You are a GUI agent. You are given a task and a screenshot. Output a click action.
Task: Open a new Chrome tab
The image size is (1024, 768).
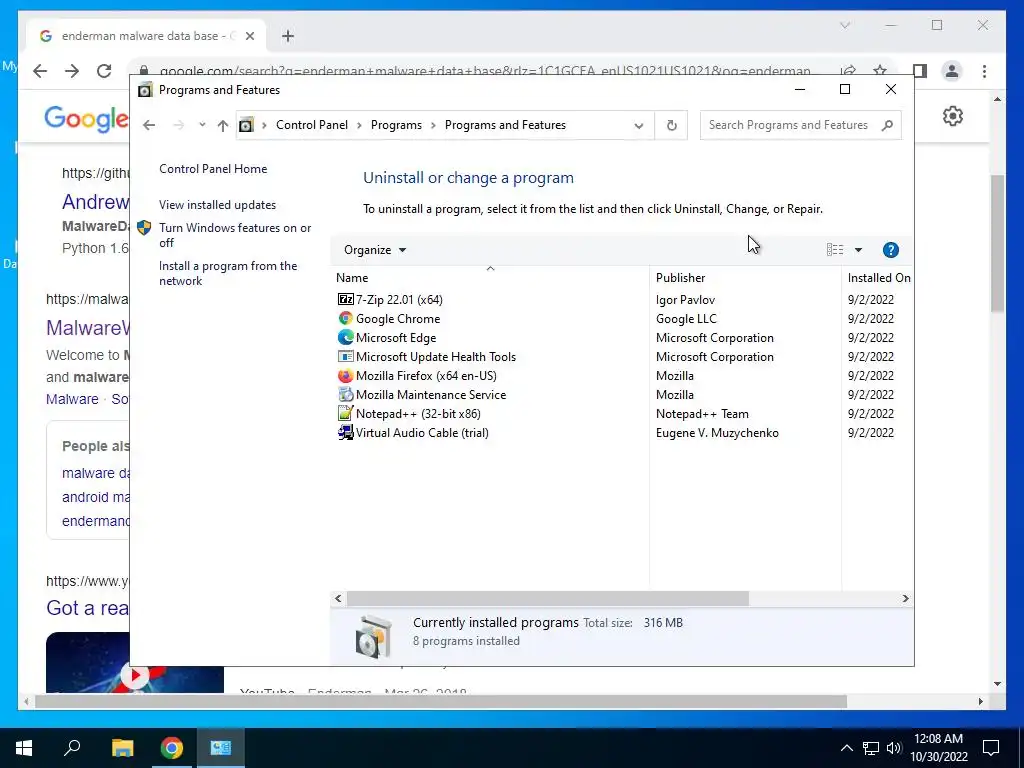coord(288,36)
